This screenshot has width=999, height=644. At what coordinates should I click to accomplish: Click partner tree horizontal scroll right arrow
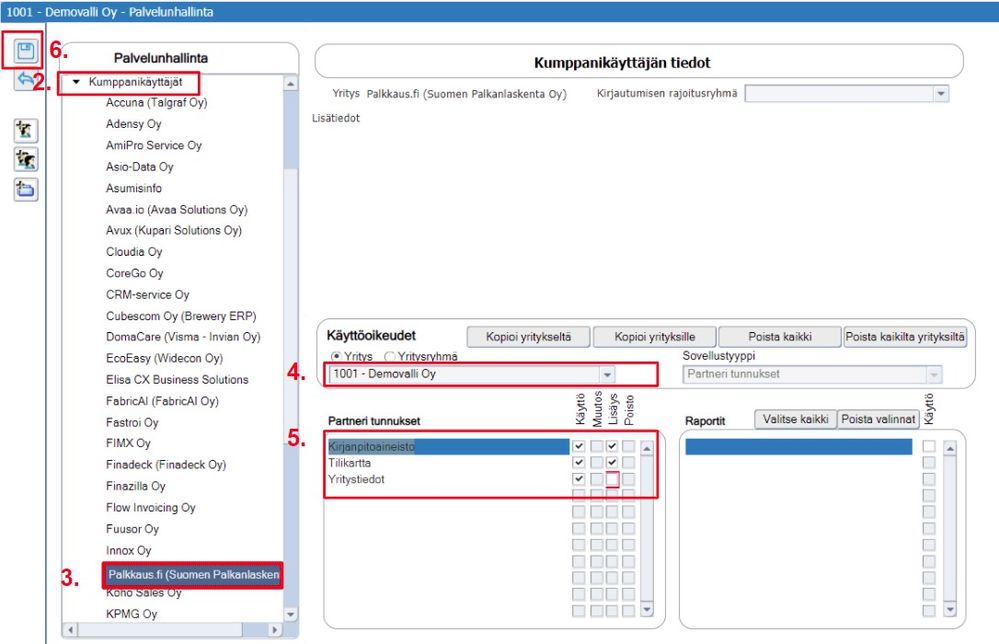(x=275, y=630)
